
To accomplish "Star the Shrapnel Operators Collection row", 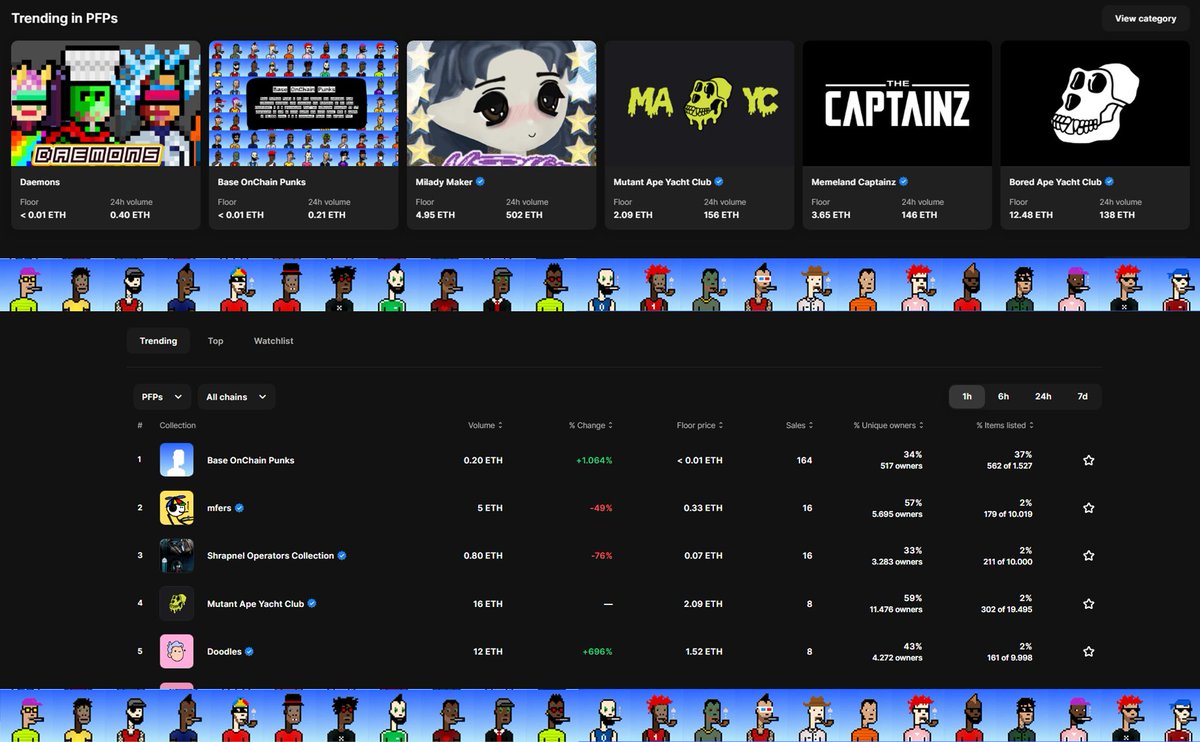I will point(1089,556).
